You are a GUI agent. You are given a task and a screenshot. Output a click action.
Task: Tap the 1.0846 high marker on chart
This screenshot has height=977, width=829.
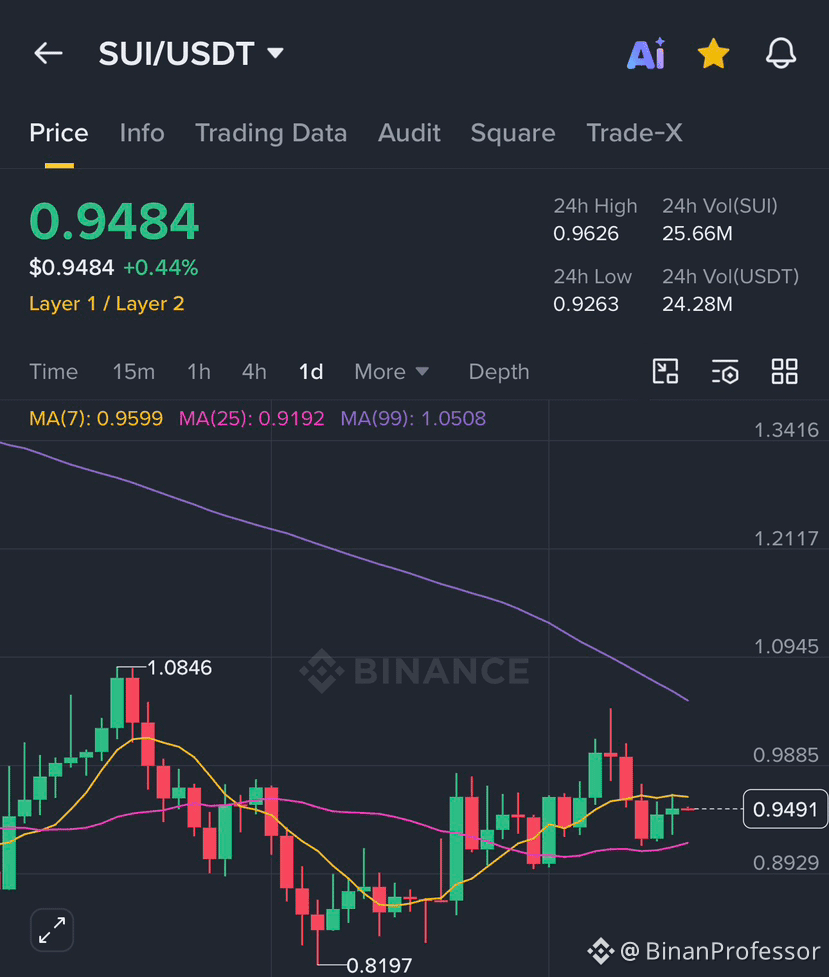(x=180, y=668)
